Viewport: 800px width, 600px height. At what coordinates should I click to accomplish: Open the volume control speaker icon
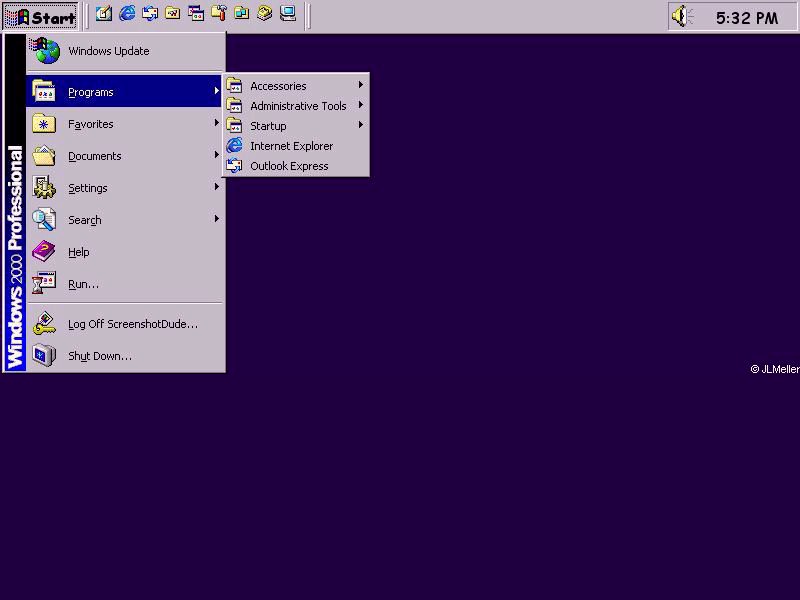click(682, 16)
